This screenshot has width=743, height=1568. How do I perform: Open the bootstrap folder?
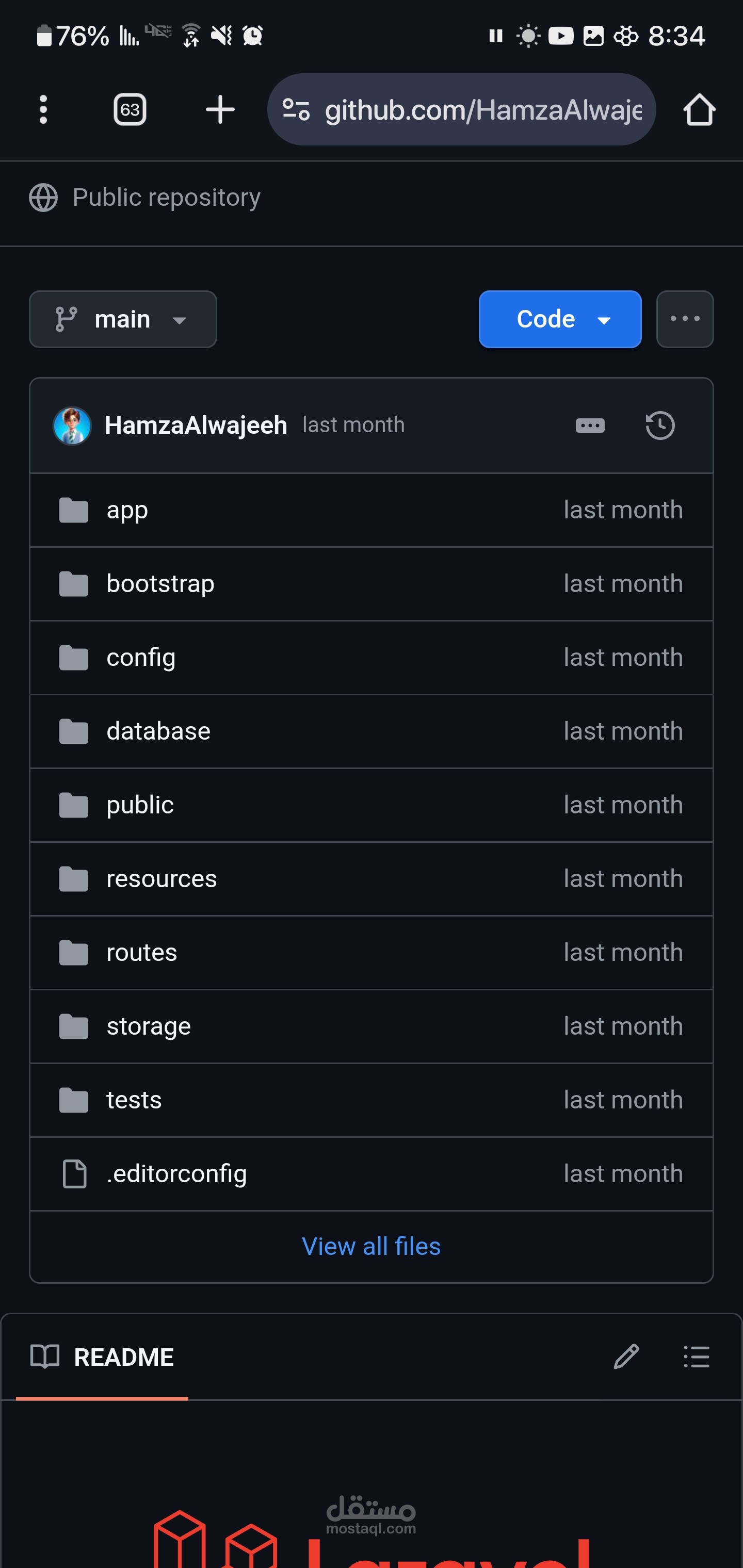tap(160, 584)
